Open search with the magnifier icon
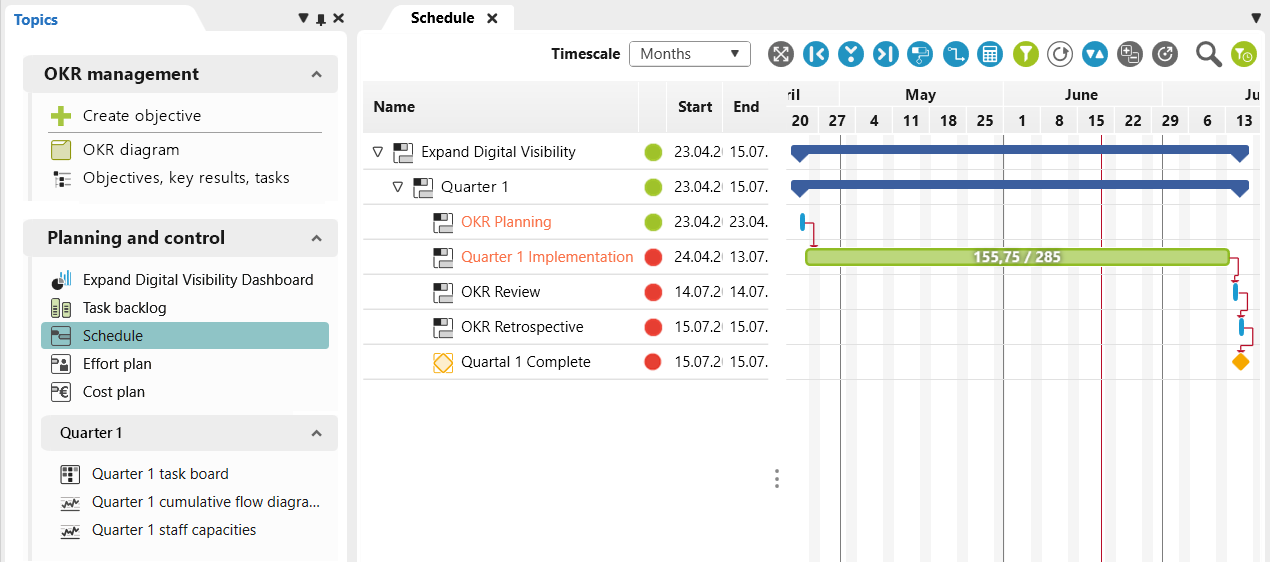The height and width of the screenshot is (562, 1270). tap(1209, 55)
